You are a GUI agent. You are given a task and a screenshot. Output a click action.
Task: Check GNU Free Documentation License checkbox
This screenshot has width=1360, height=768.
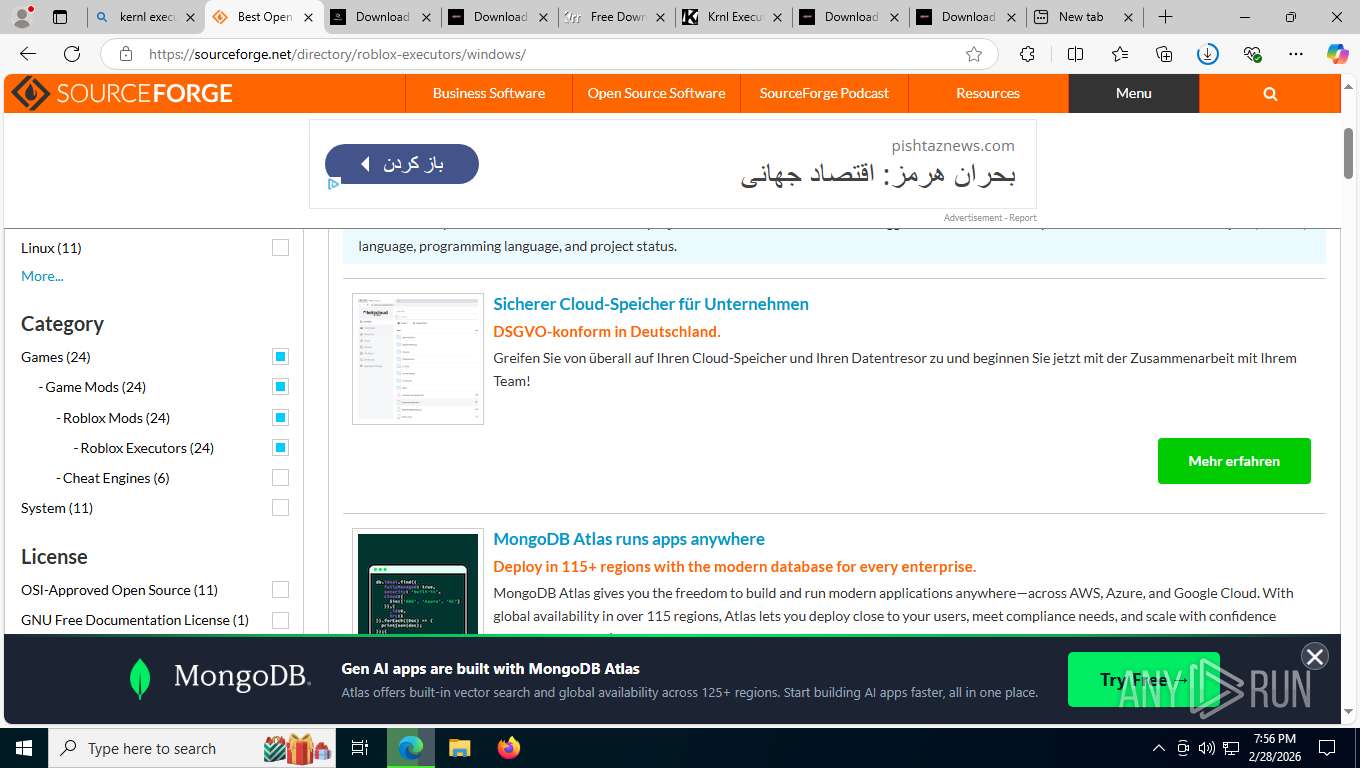coord(280,620)
